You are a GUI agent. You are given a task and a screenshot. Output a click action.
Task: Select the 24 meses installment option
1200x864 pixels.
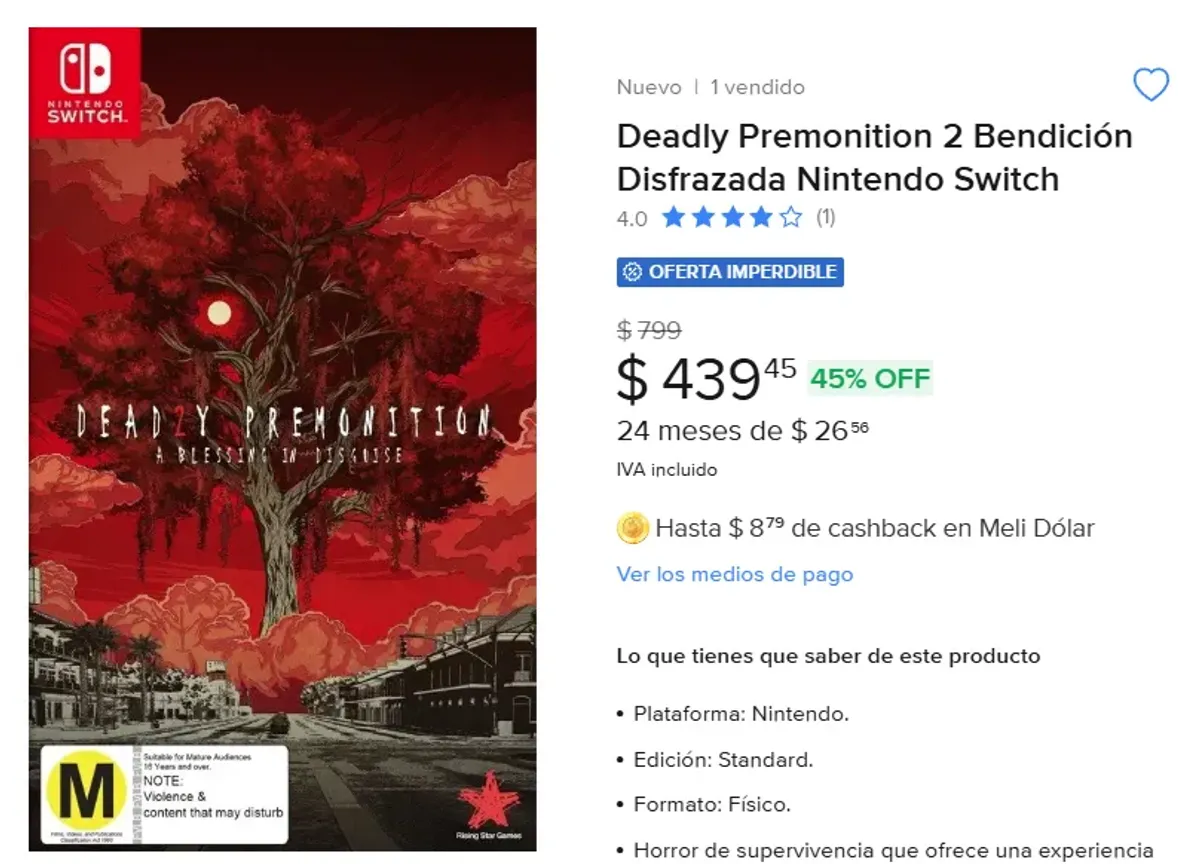click(x=742, y=431)
